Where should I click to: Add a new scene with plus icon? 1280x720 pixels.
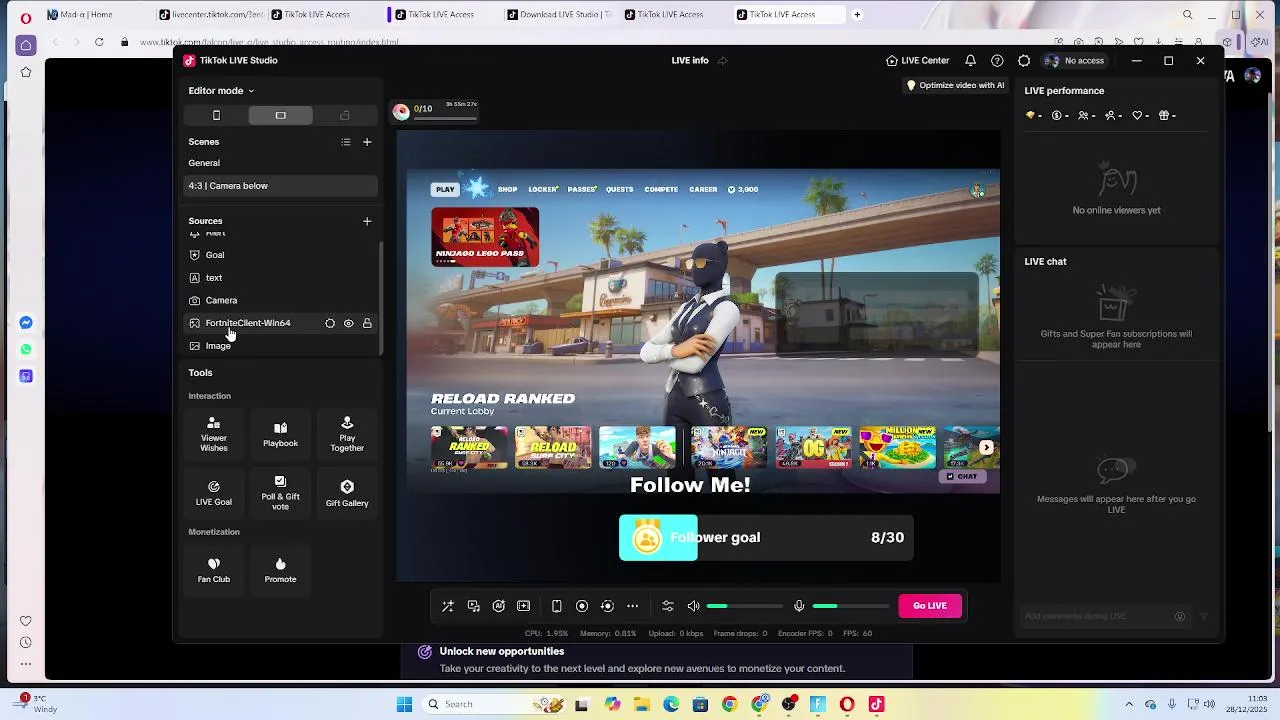367,142
